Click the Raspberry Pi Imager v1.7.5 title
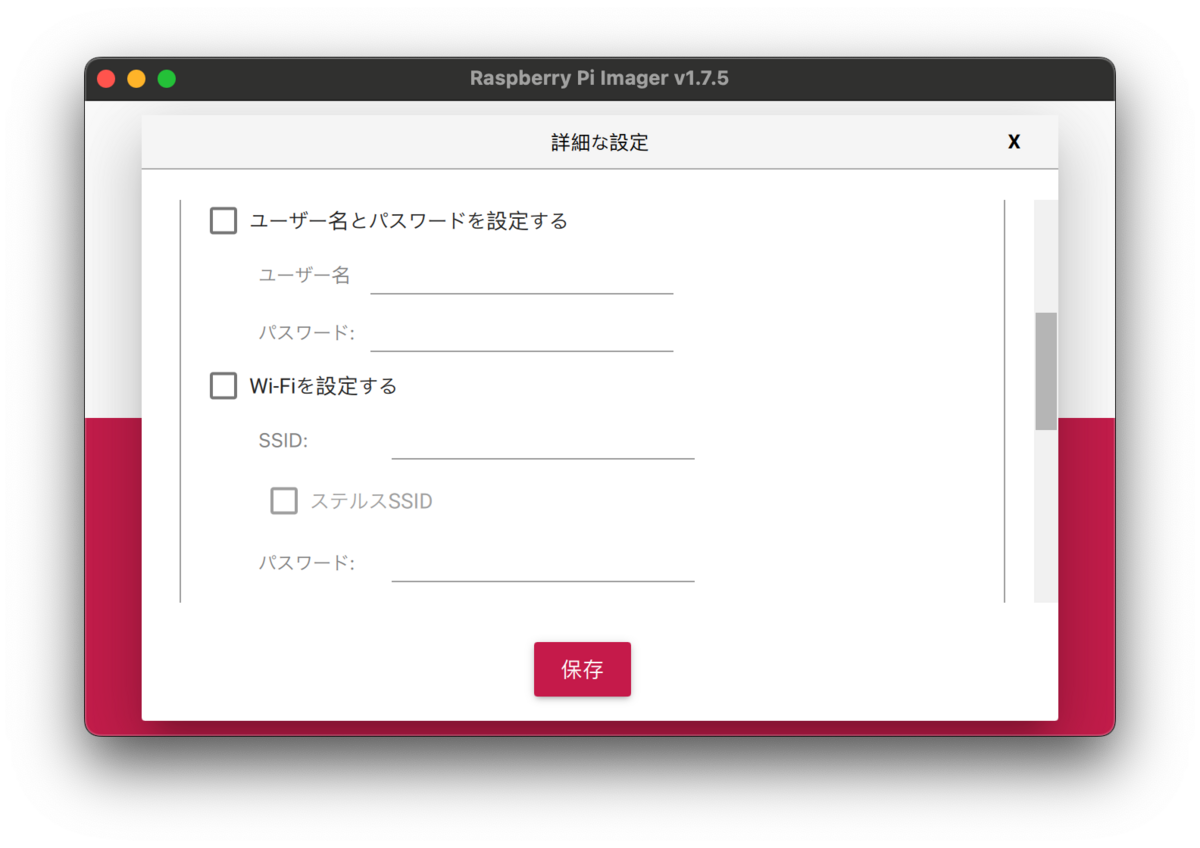Screen dimensions: 1200x848 point(600,78)
